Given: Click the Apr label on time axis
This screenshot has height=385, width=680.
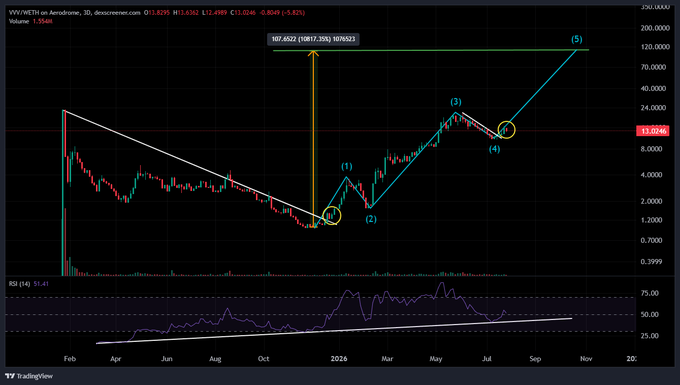Looking at the screenshot, I should [115, 359].
